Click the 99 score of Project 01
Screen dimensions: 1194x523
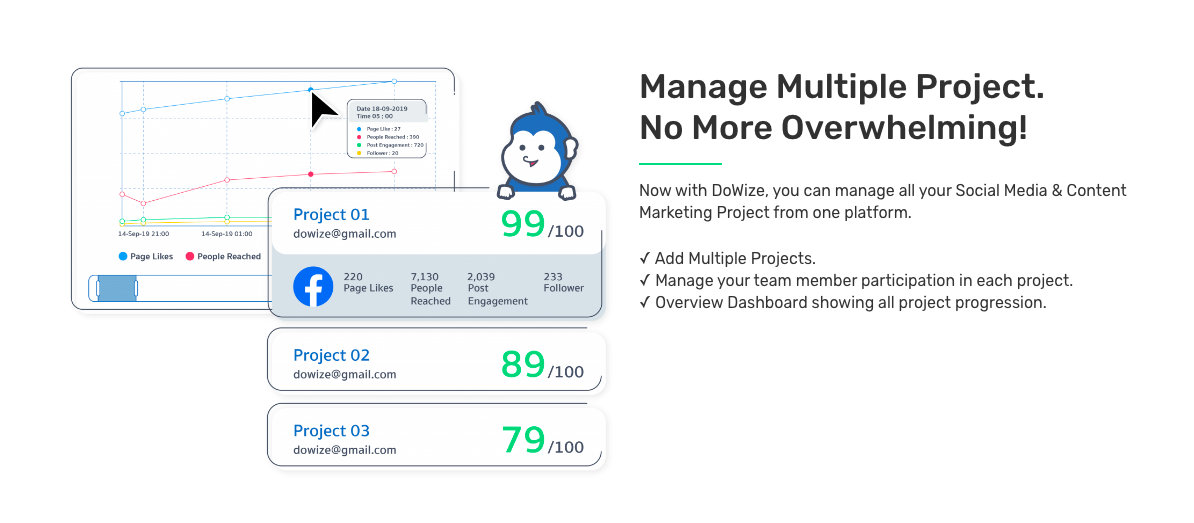[523, 224]
